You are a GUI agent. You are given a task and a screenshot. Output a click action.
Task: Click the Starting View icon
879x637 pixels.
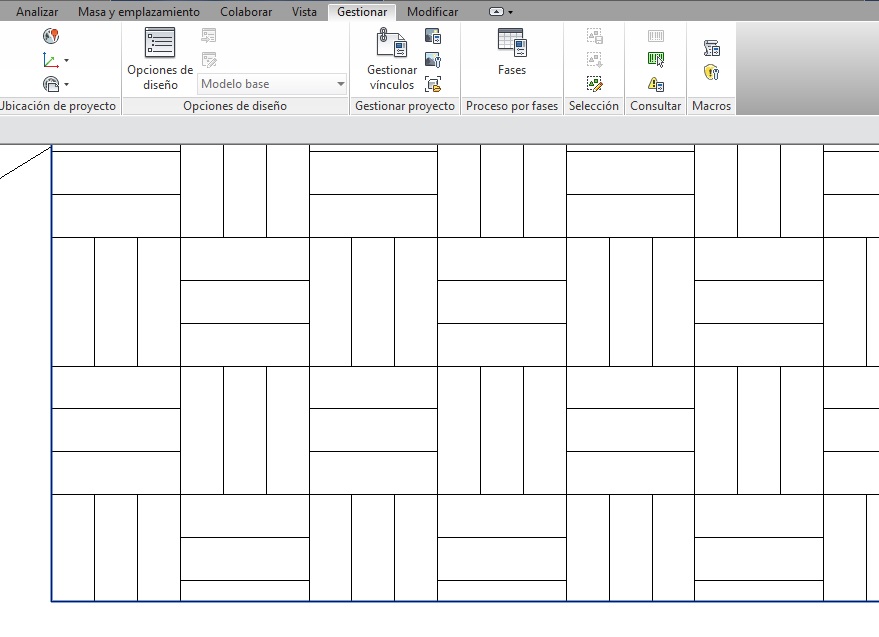[x=433, y=84]
